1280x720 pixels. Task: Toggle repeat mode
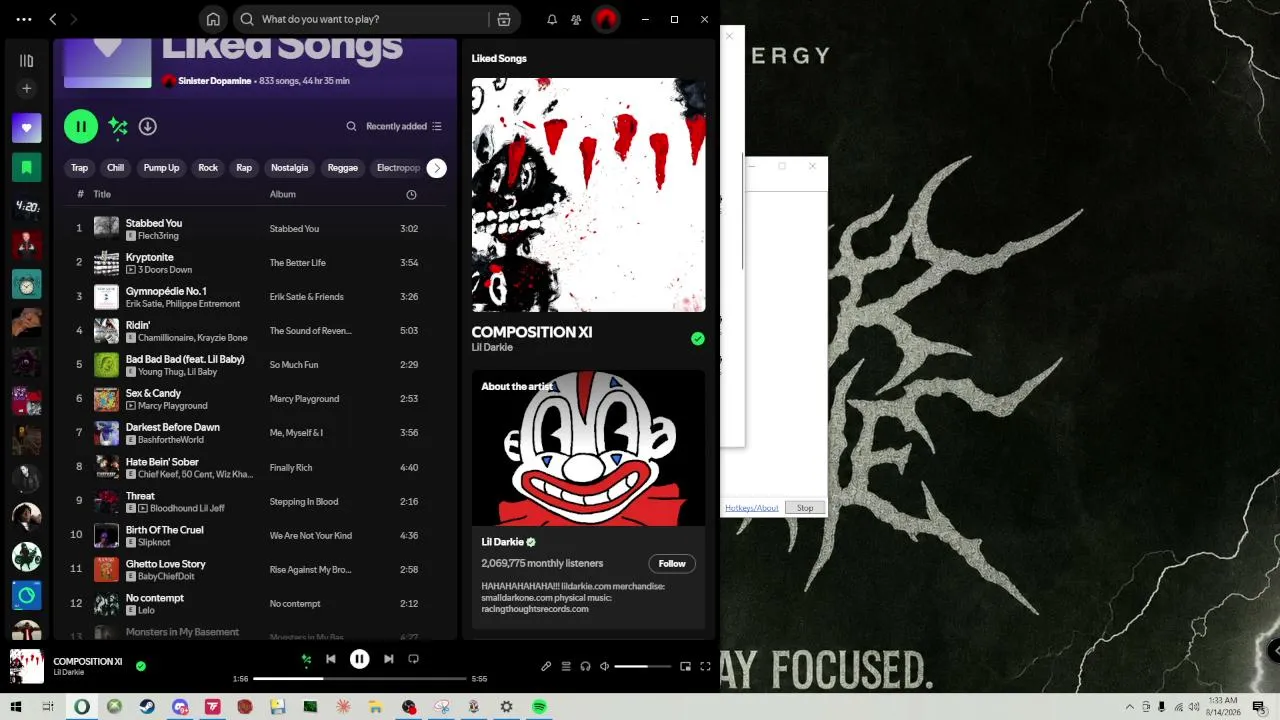[414, 659]
